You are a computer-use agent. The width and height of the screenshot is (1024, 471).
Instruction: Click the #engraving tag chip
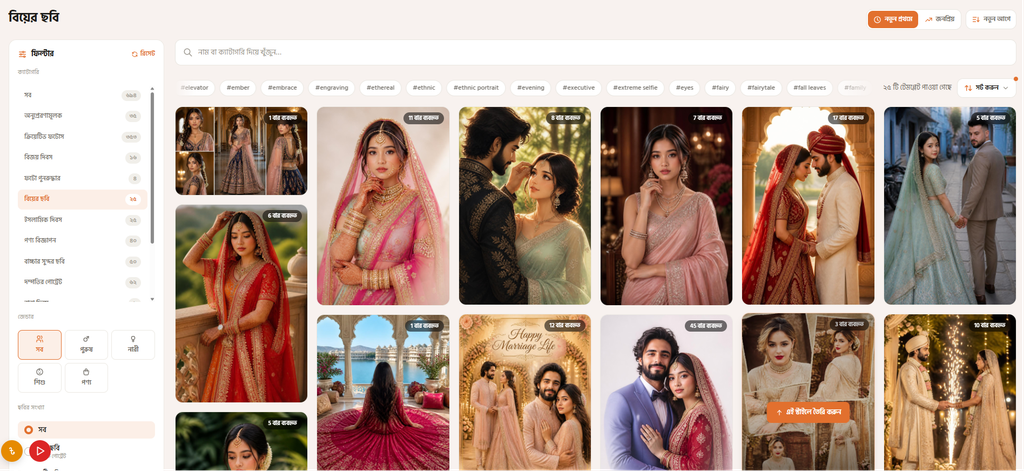coord(331,88)
